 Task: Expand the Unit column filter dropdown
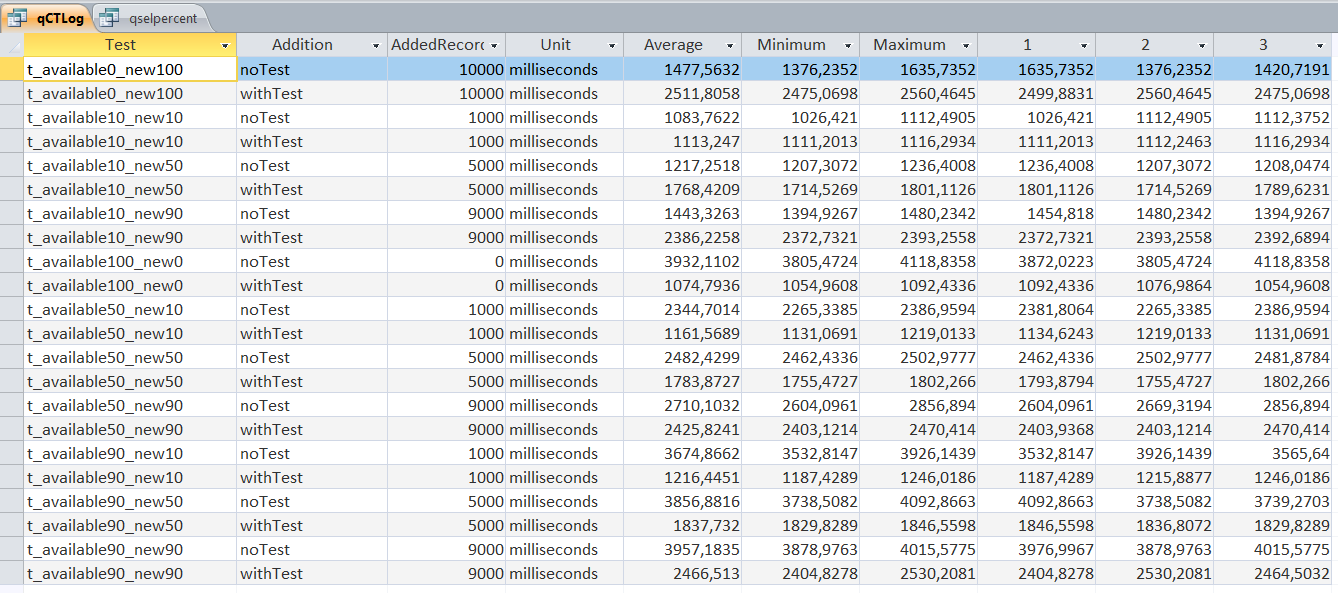click(x=613, y=46)
